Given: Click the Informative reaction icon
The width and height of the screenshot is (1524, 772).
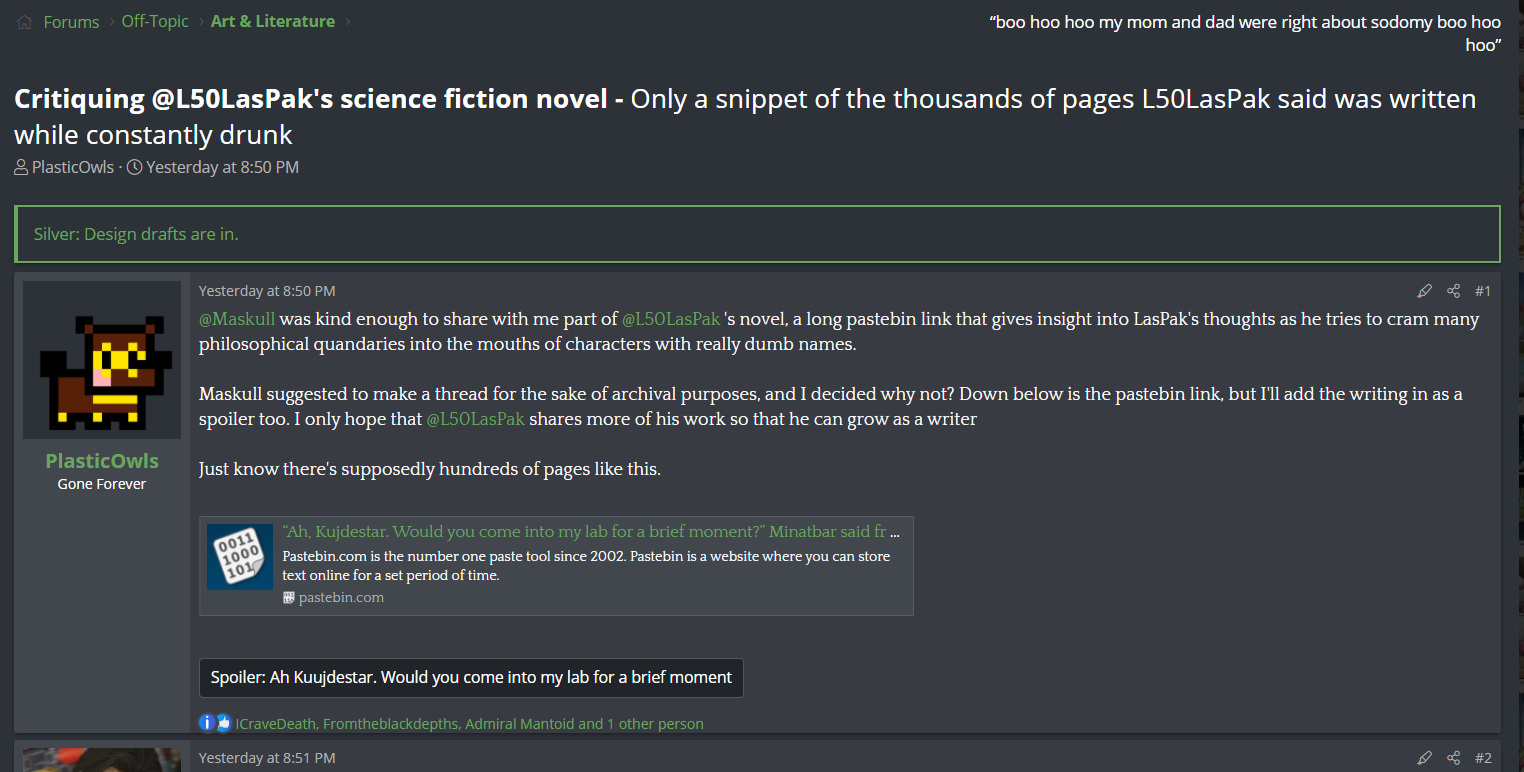Looking at the screenshot, I should tap(207, 723).
